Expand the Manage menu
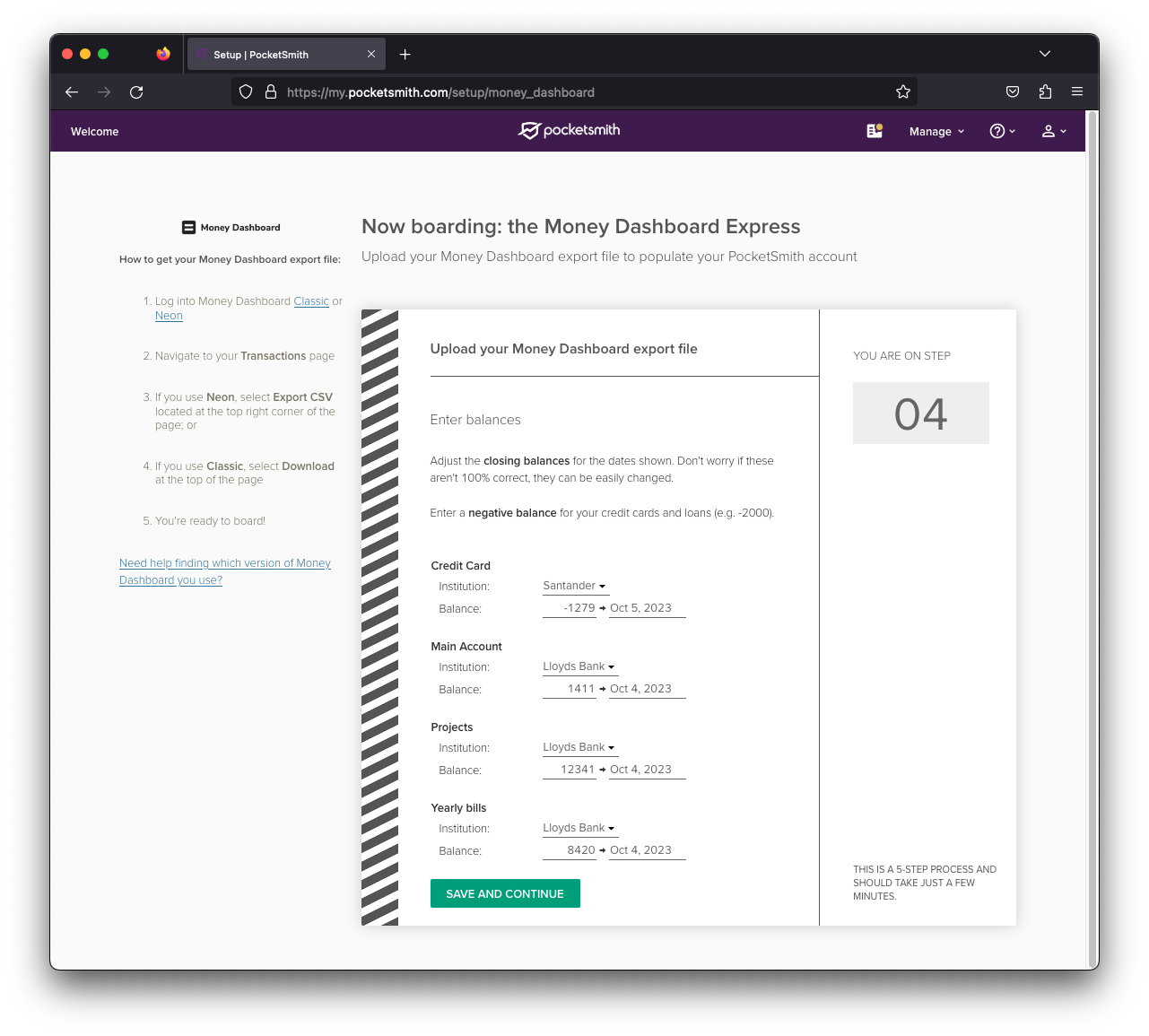The width and height of the screenshot is (1149, 1036). [x=935, y=131]
